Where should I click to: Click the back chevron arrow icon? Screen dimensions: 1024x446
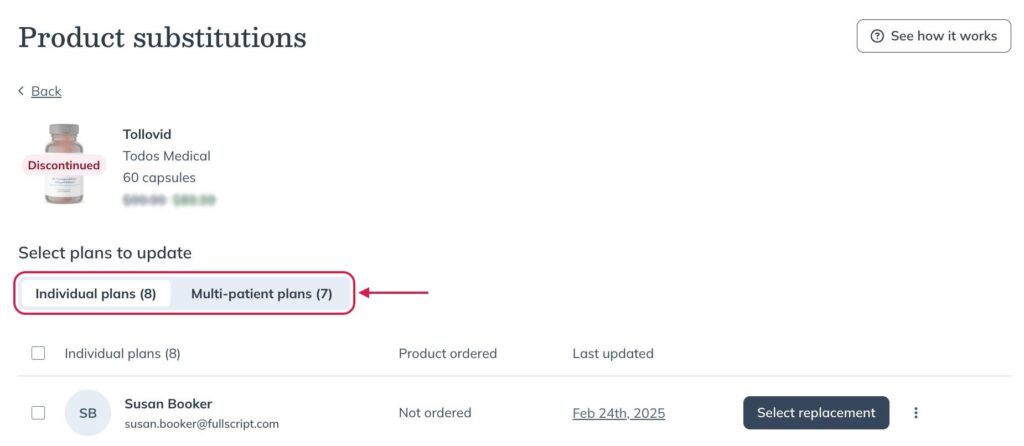tap(21, 91)
